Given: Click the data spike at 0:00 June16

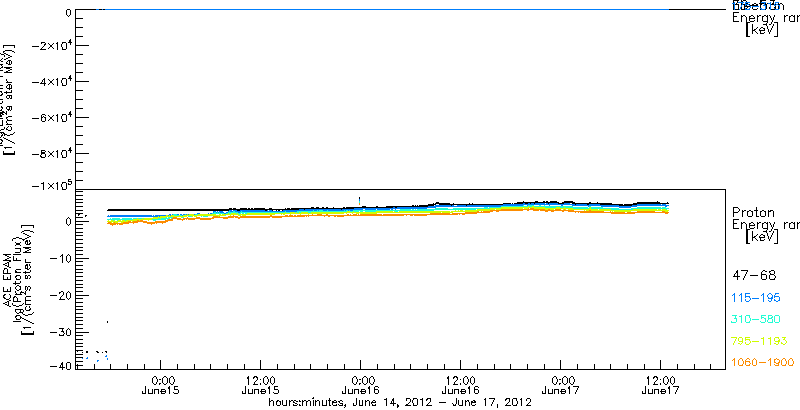Looking at the screenshot, I should (360, 200).
